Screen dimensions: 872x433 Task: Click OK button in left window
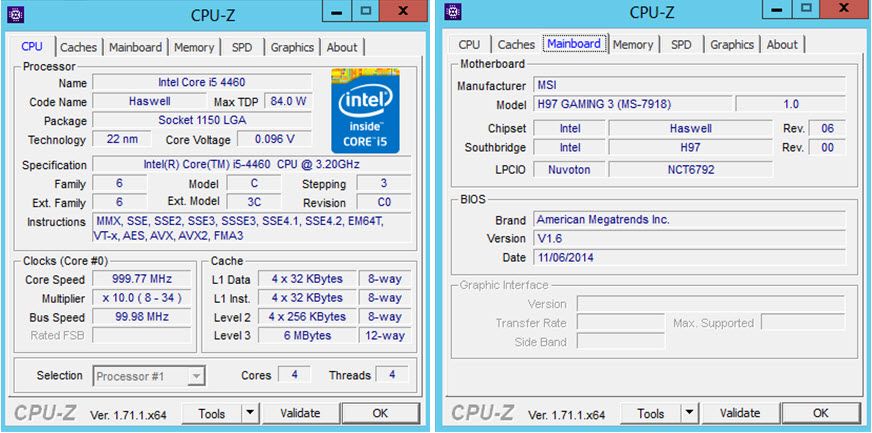click(x=380, y=413)
